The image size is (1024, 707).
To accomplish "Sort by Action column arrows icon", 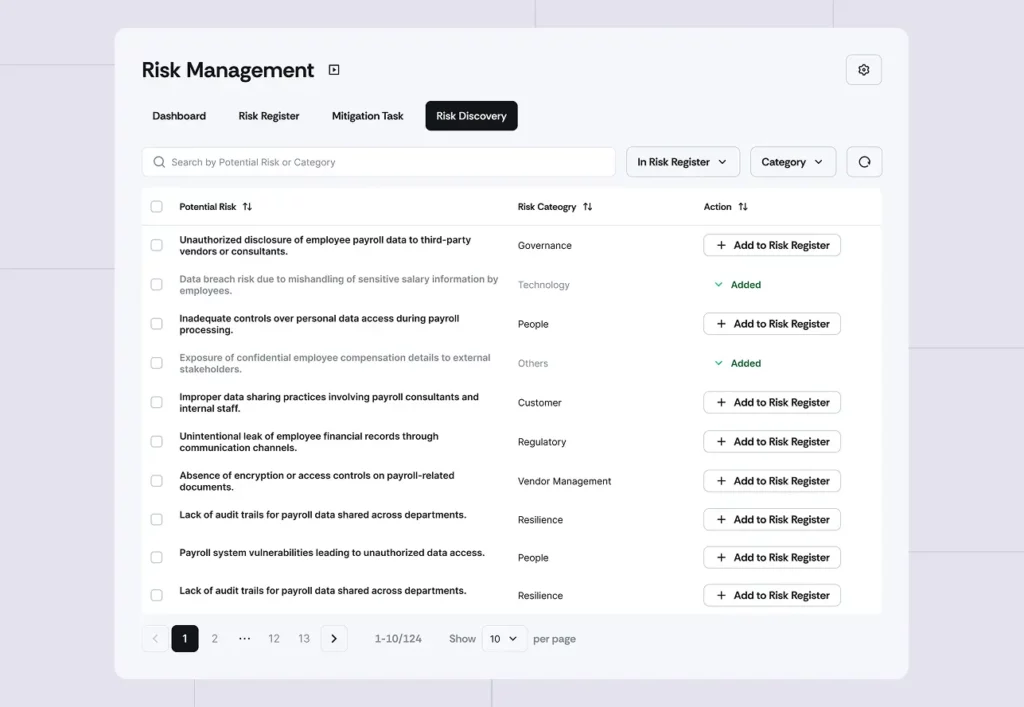I will pos(743,206).
